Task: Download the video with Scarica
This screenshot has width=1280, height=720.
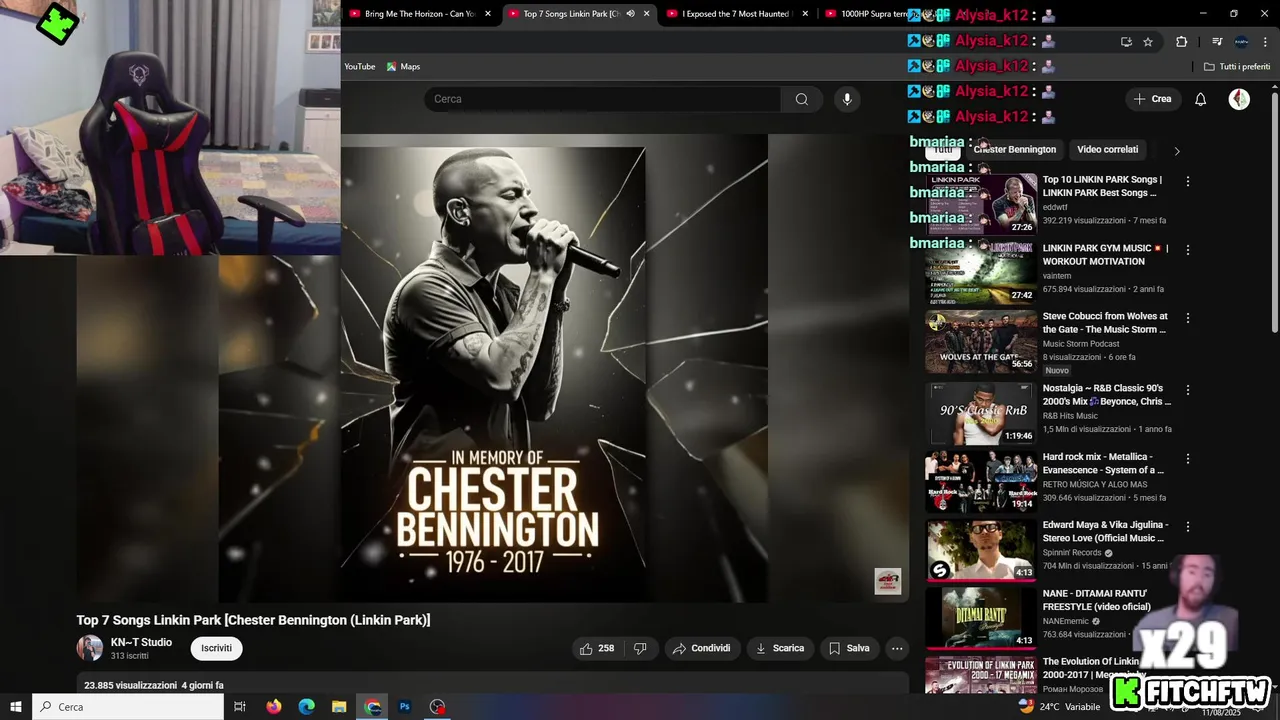Action: pyautogui.click(x=779, y=648)
